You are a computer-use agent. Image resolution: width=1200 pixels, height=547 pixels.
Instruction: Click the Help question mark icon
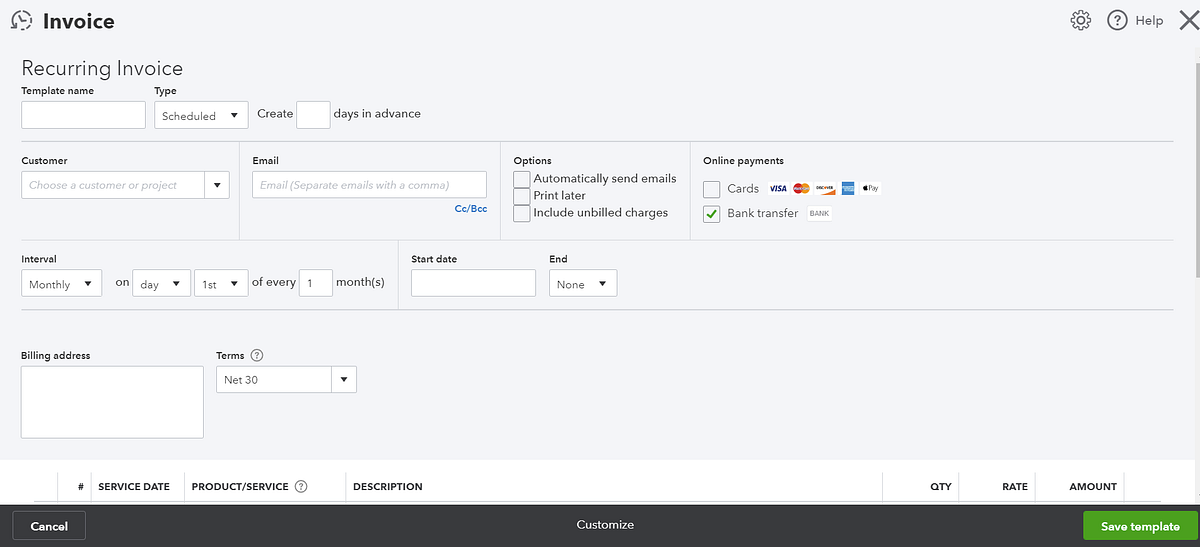(1117, 20)
